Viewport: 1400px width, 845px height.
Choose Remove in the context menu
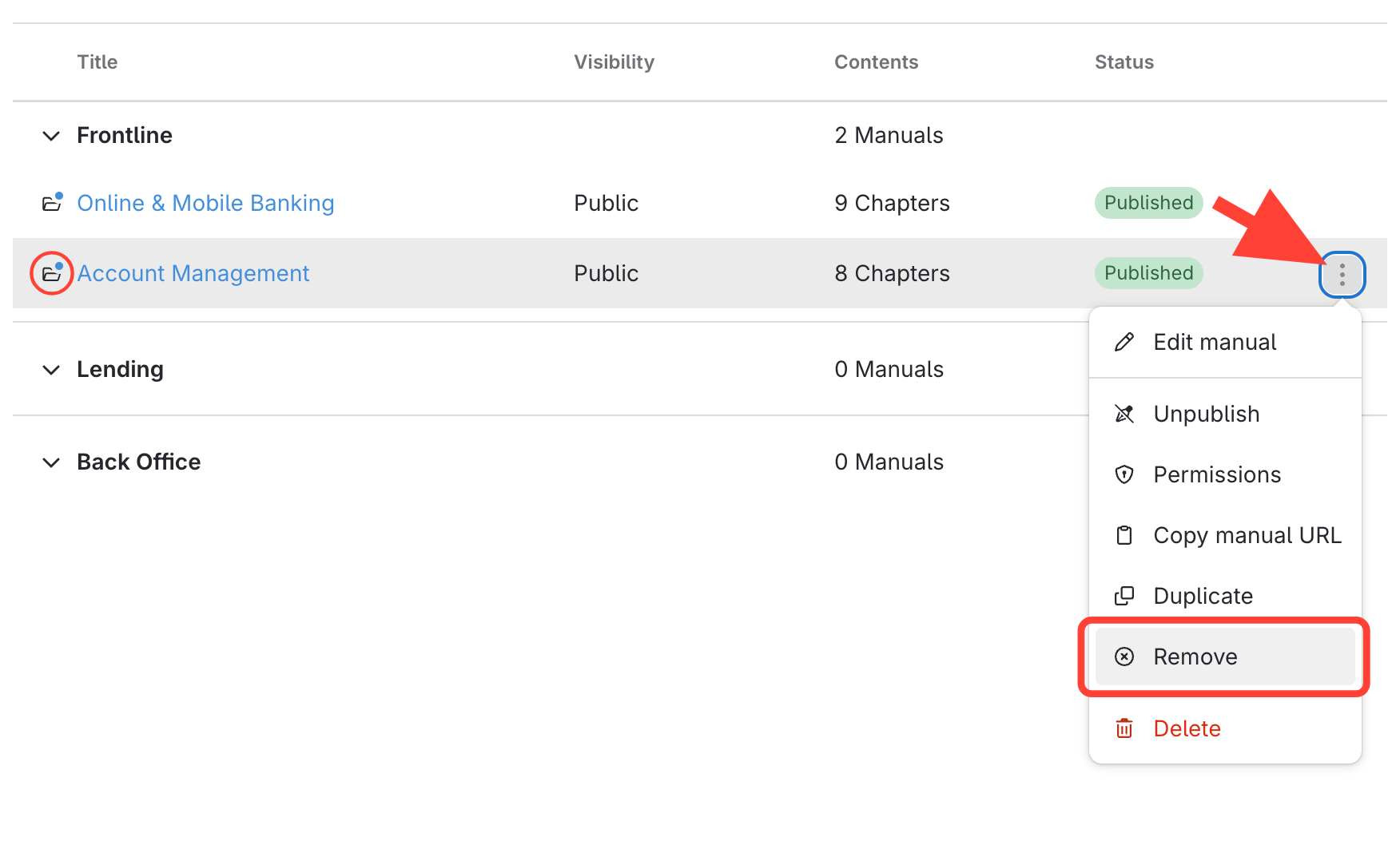pyautogui.click(x=1195, y=657)
